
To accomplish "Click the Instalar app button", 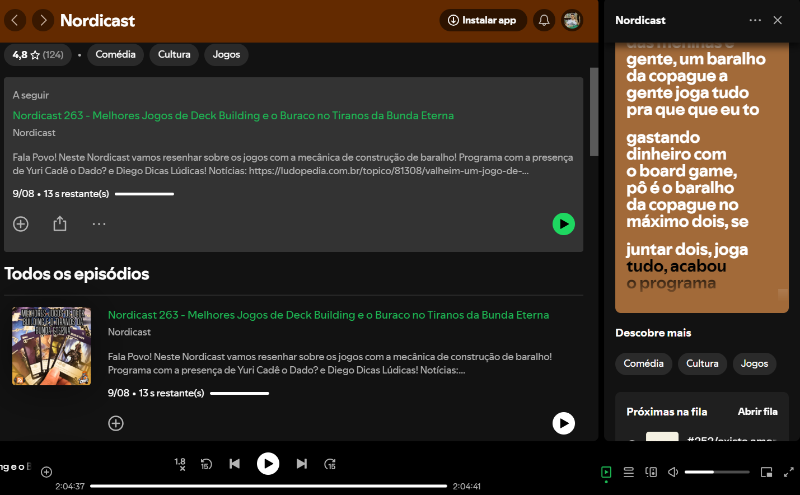I will [483, 20].
